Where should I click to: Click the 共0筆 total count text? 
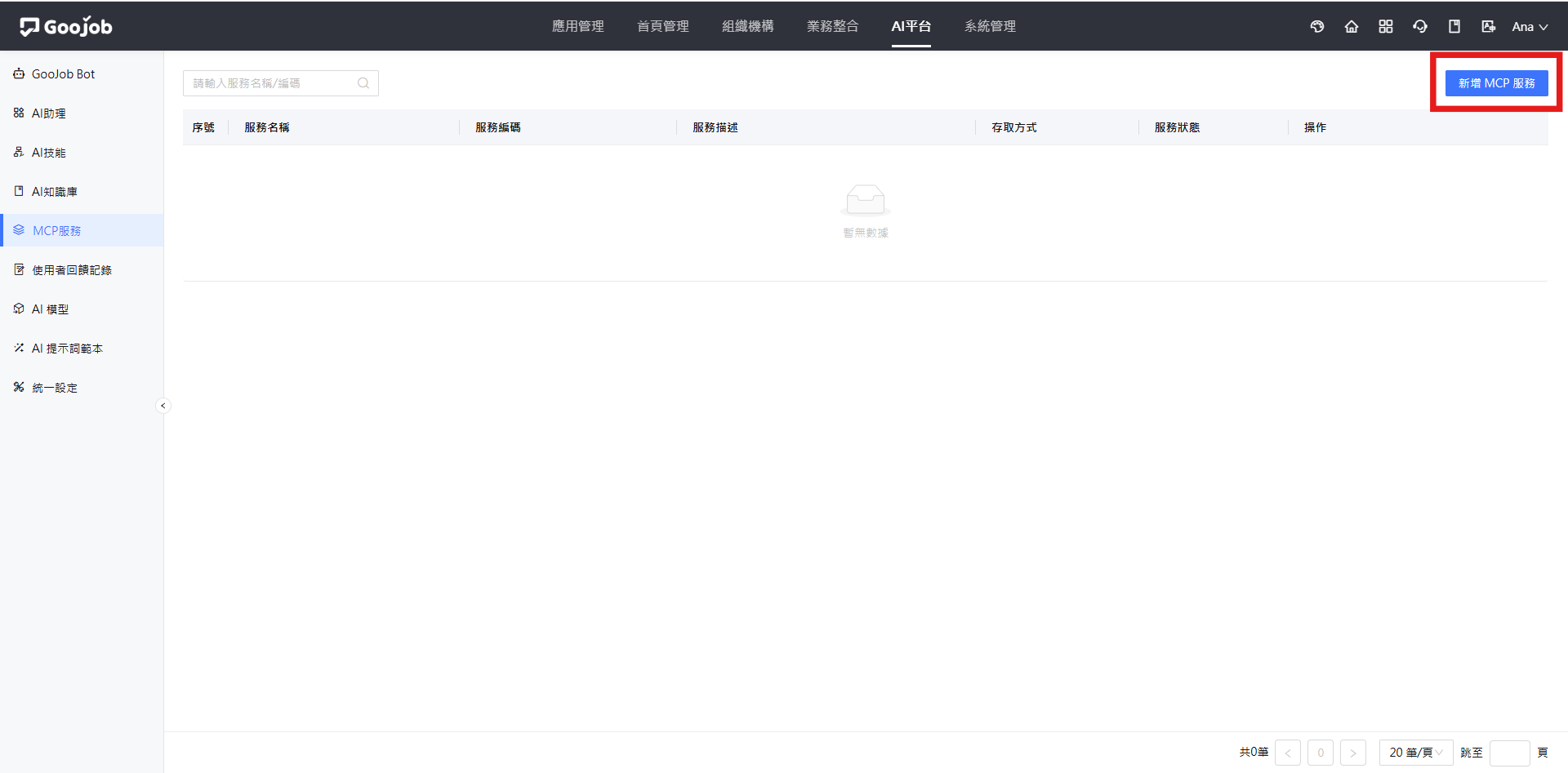[1254, 752]
